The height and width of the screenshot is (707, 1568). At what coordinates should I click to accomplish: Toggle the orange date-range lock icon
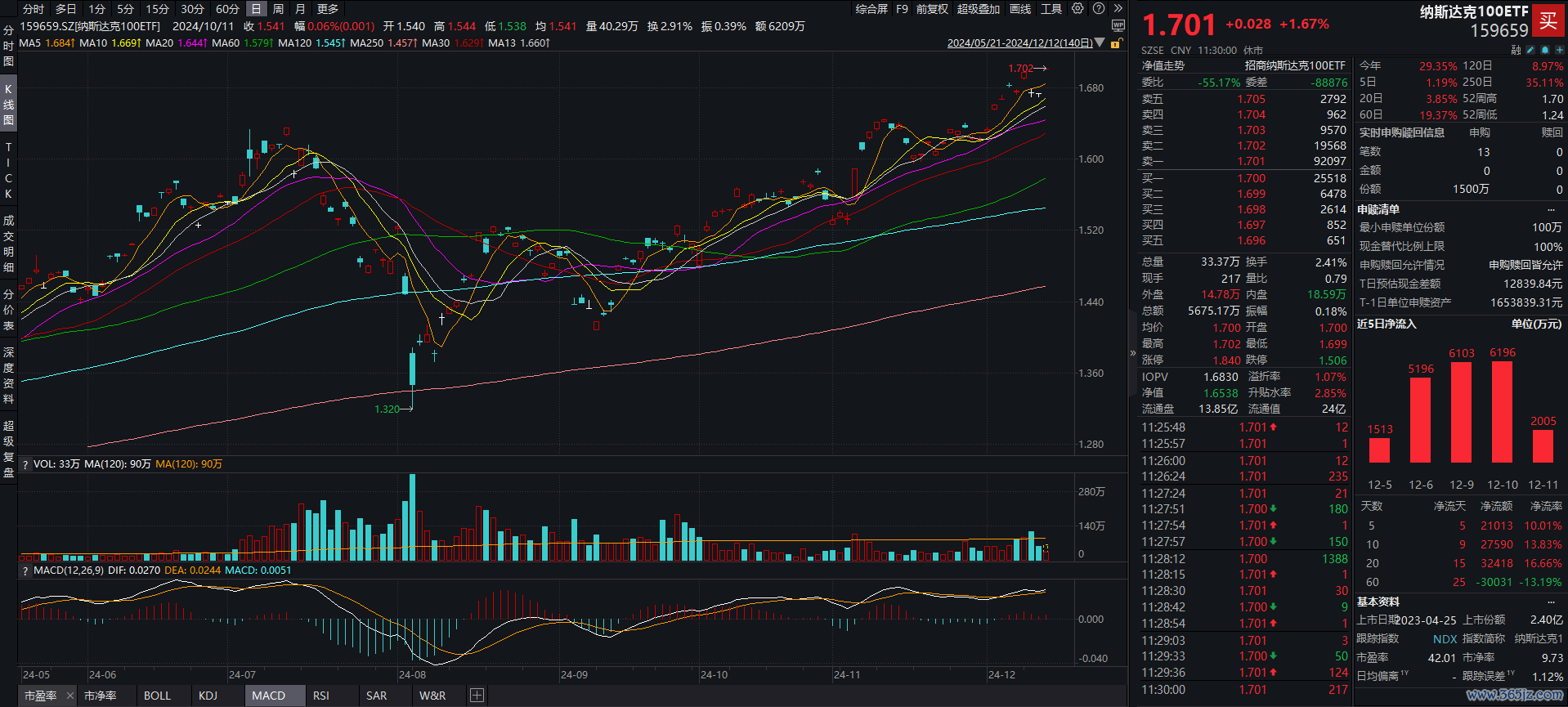[x=1115, y=43]
